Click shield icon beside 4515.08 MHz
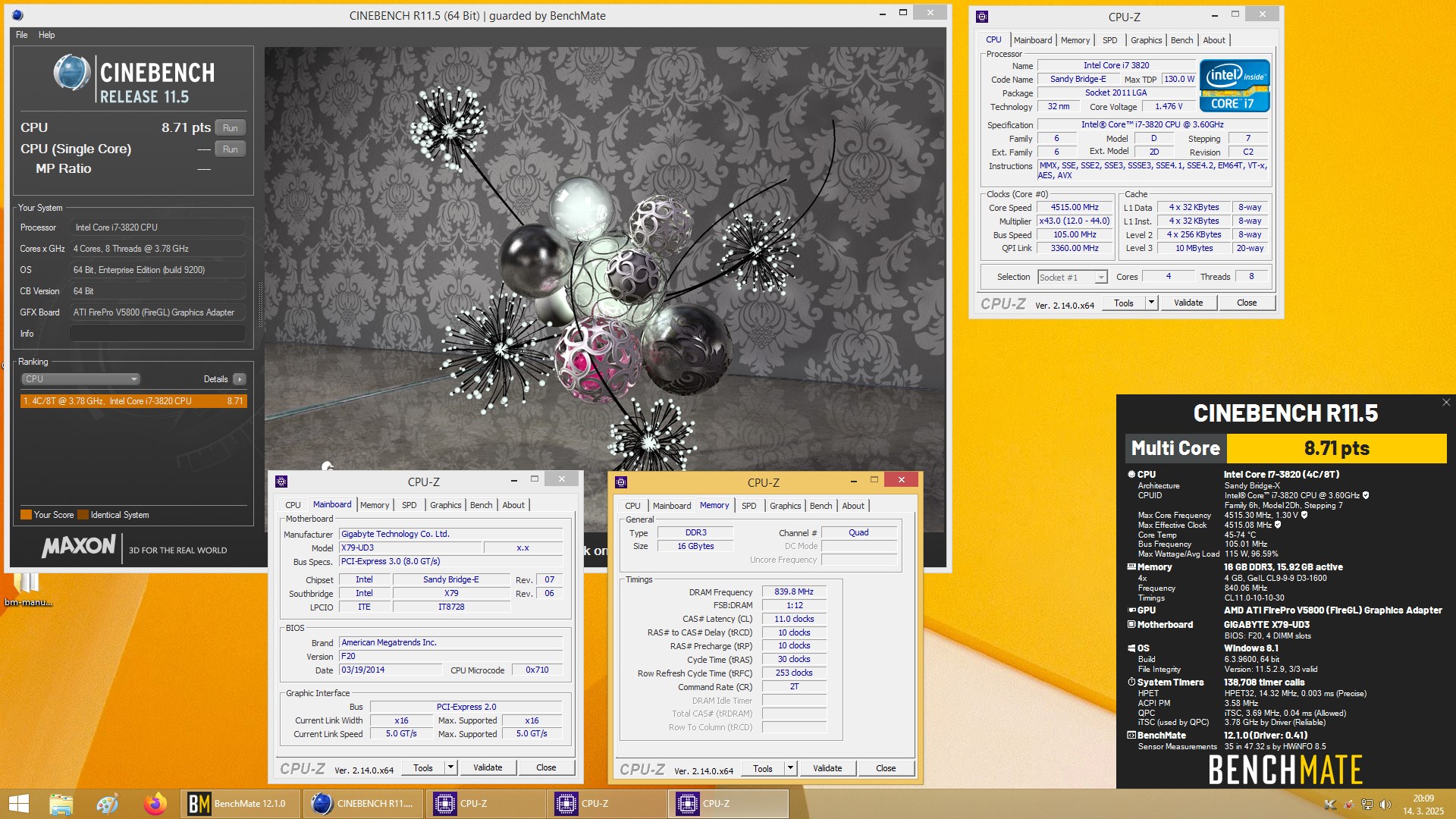The width and height of the screenshot is (1456, 819). 1278,525
